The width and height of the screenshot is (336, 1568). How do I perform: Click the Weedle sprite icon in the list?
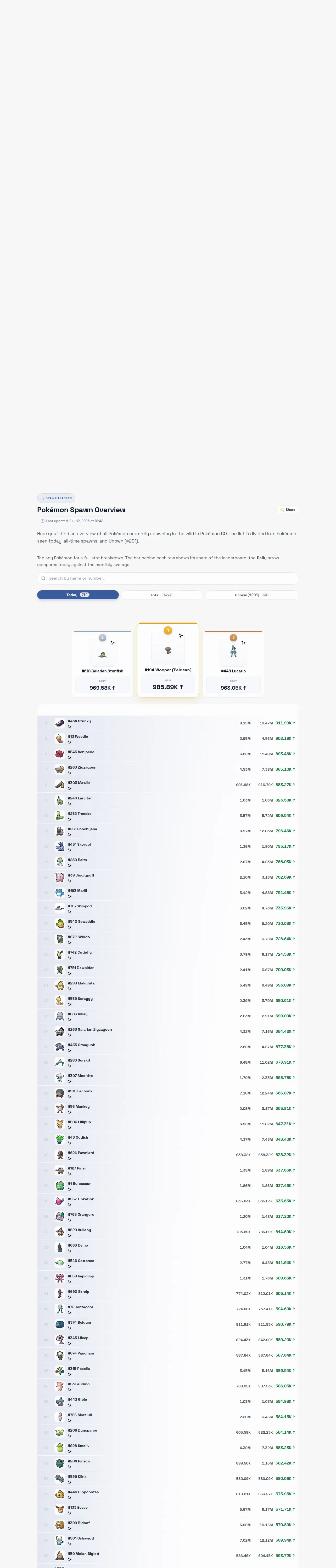click(x=60, y=738)
